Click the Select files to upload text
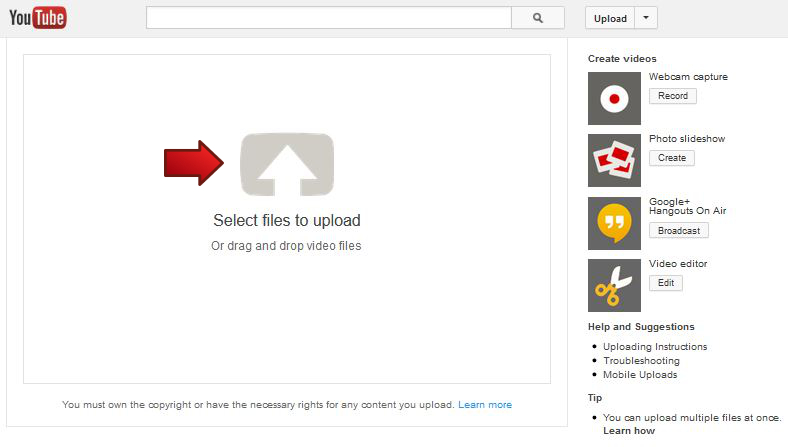Image resolution: width=788 pixels, height=447 pixels. pos(287,221)
